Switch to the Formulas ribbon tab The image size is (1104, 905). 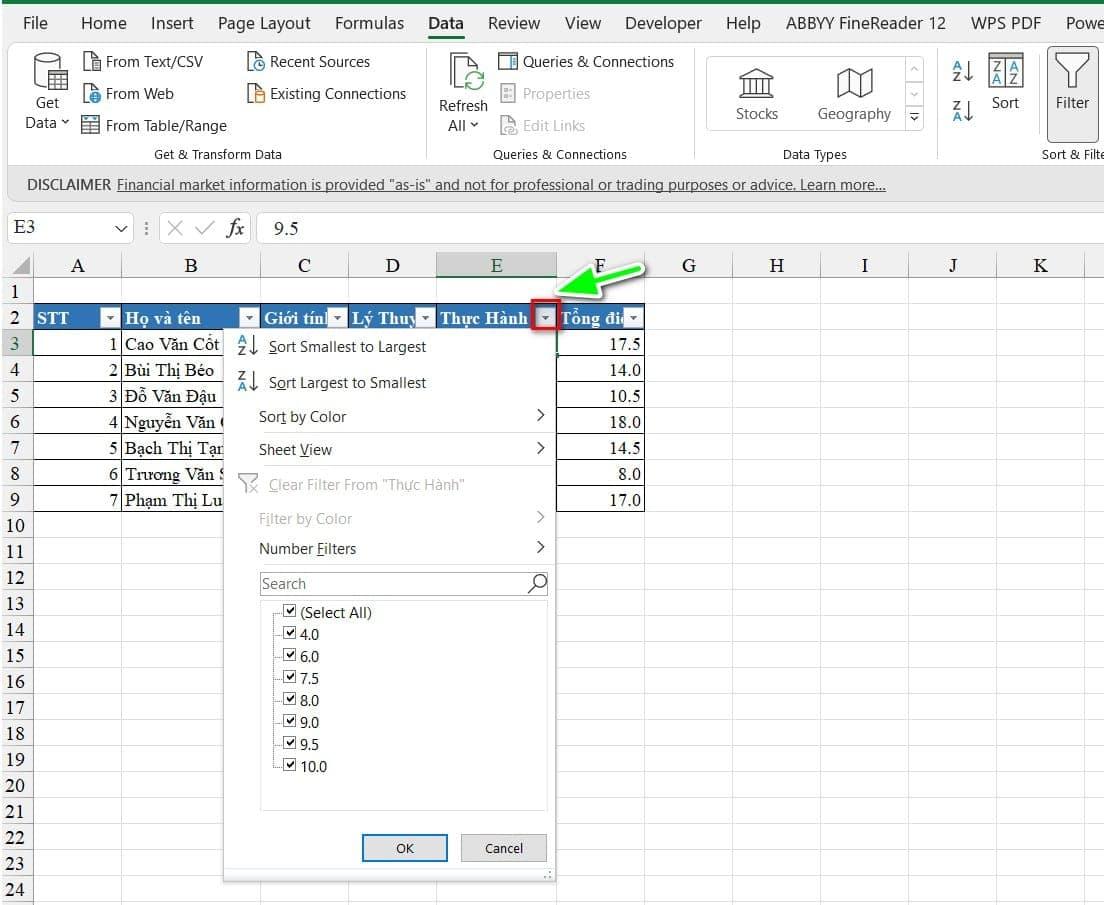369,23
